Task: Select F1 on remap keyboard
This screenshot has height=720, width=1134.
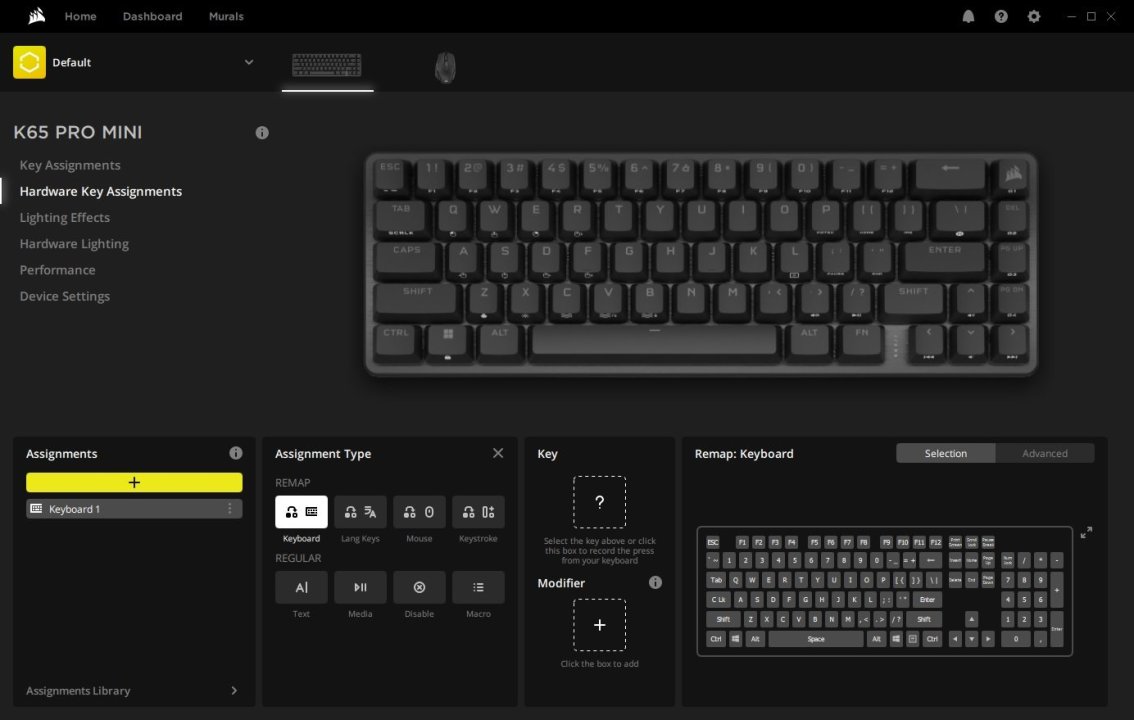Action: pos(742,542)
